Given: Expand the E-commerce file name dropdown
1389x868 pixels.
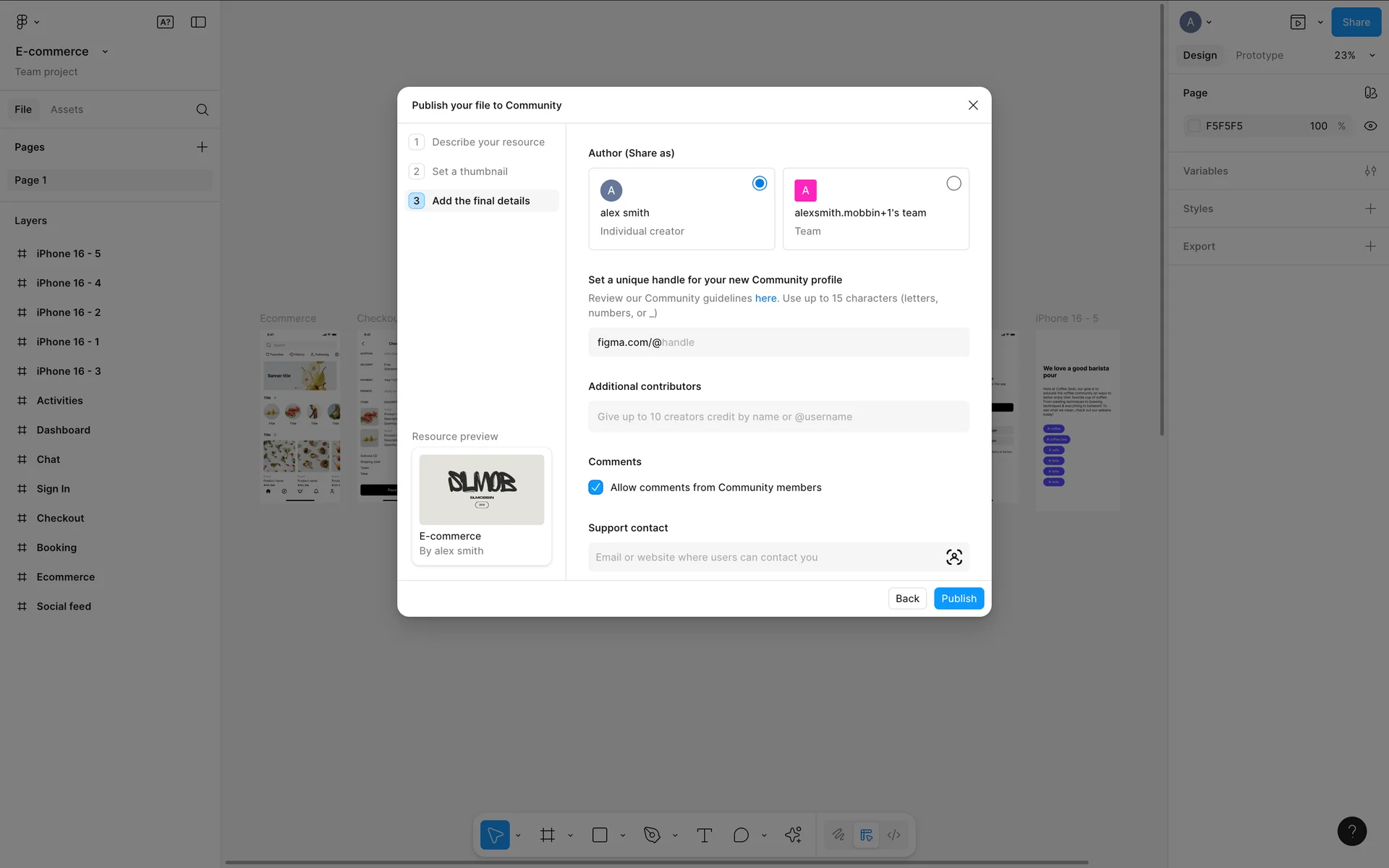Looking at the screenshot, I should point(105,52).
